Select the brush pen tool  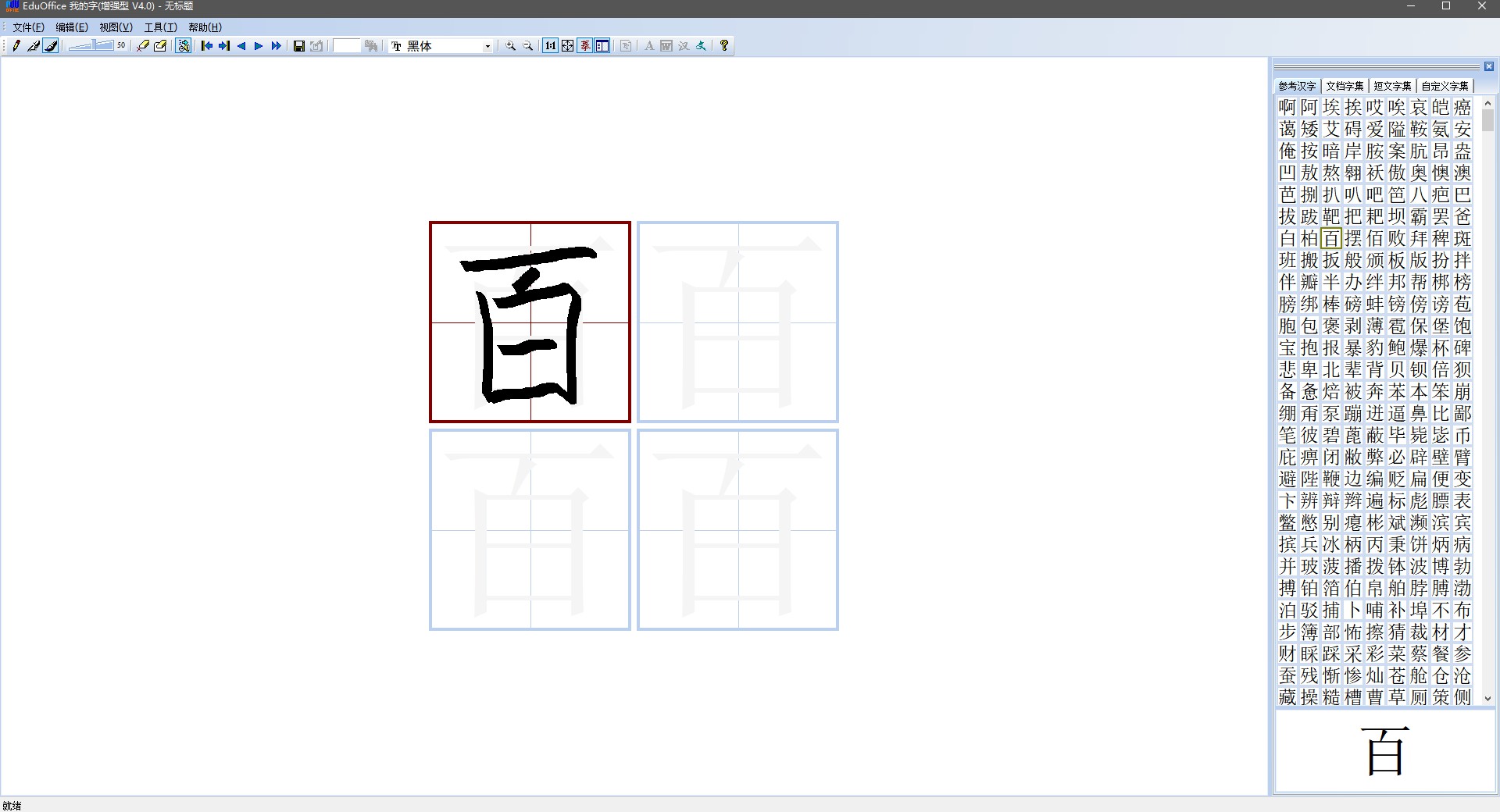[51, 46]
